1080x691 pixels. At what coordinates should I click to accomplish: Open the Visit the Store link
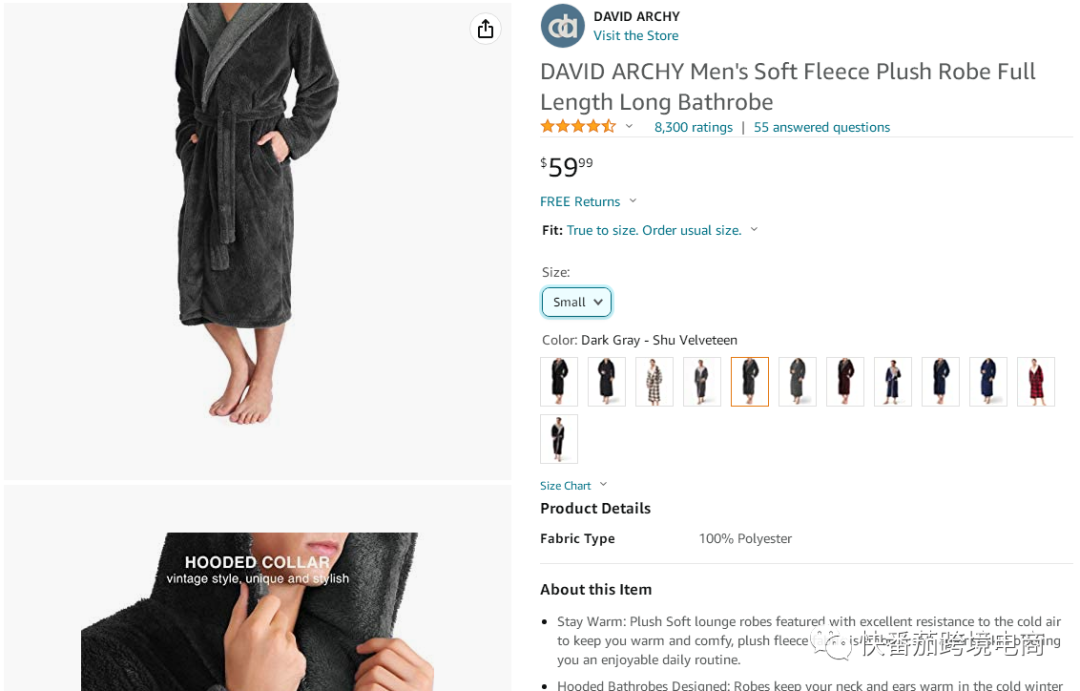tap(635, 36)
